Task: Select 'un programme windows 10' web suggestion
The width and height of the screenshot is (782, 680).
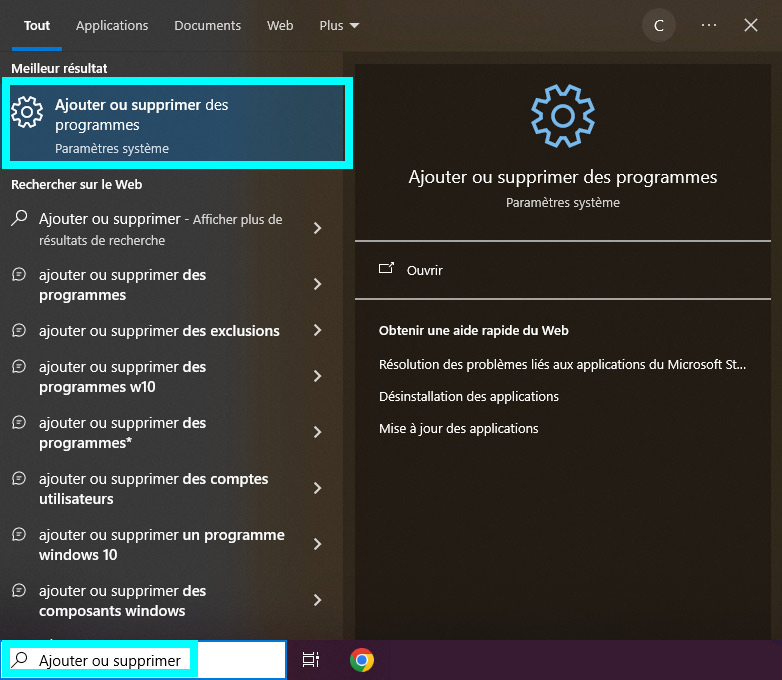Action: click(160, 544)
